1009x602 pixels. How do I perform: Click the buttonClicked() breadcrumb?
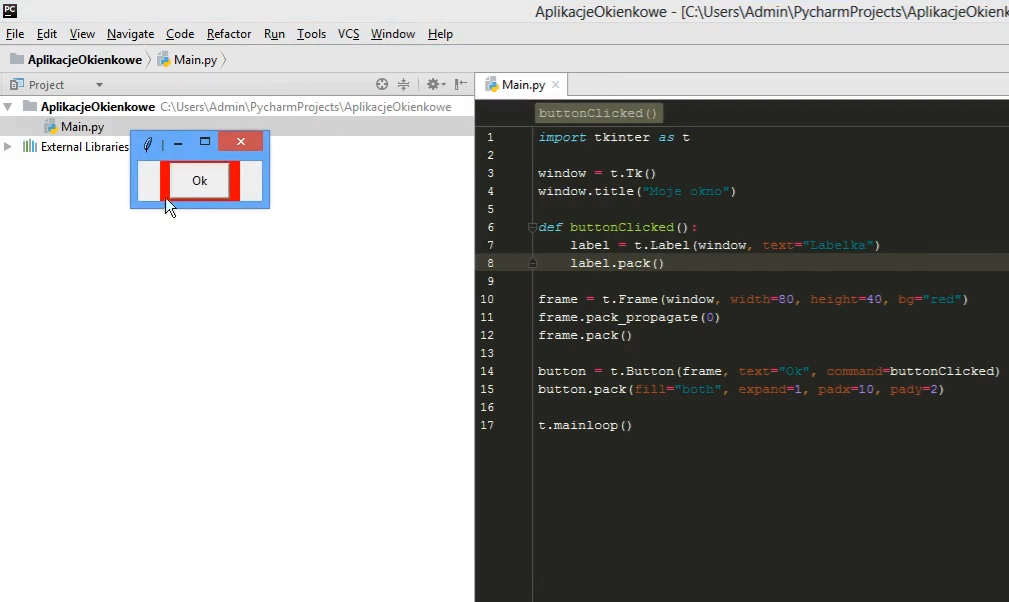(599, 113)
